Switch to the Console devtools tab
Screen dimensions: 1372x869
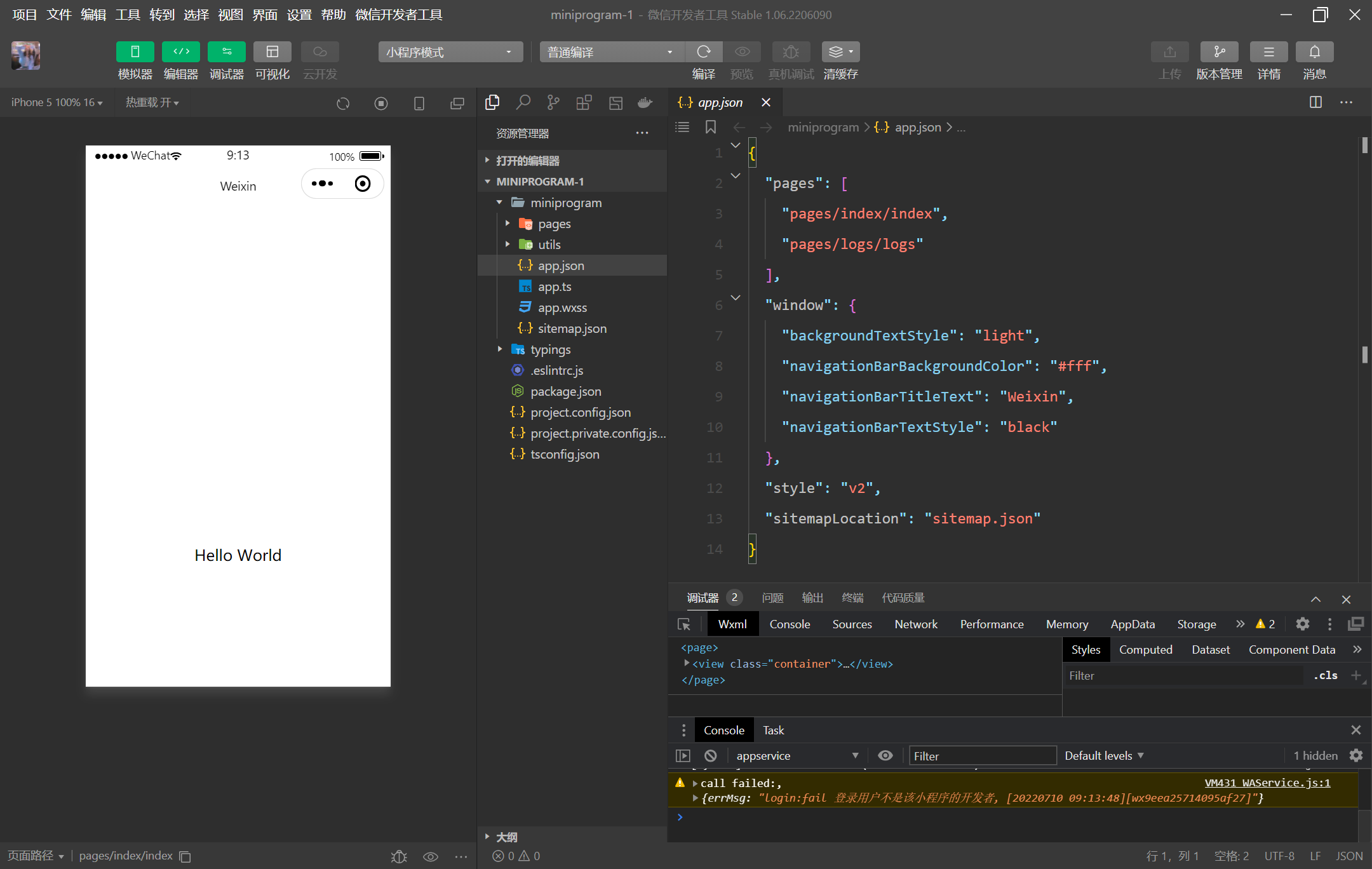[x=790, y=624]
